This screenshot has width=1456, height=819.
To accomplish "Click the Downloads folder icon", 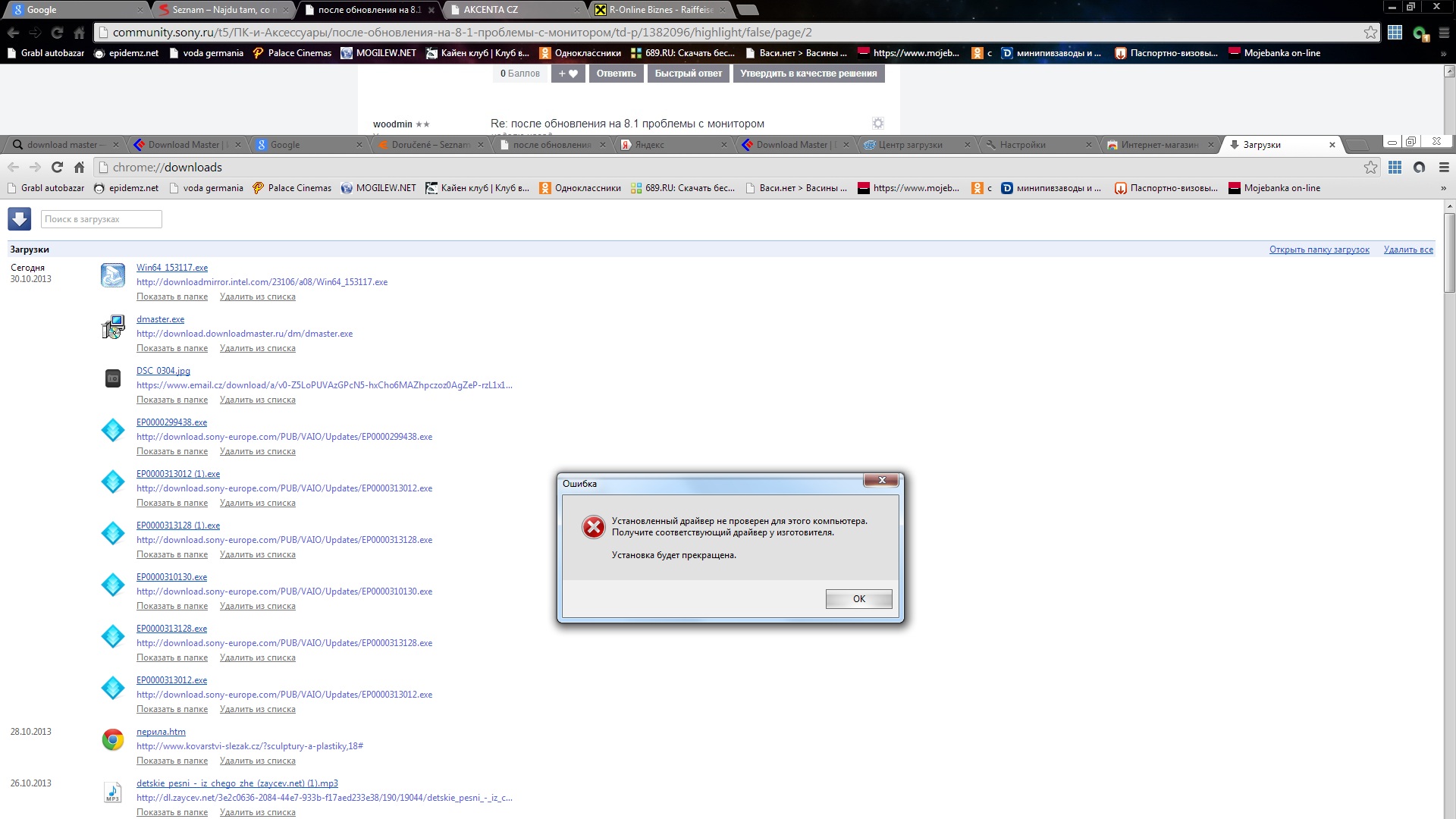I will coord(20,218).
